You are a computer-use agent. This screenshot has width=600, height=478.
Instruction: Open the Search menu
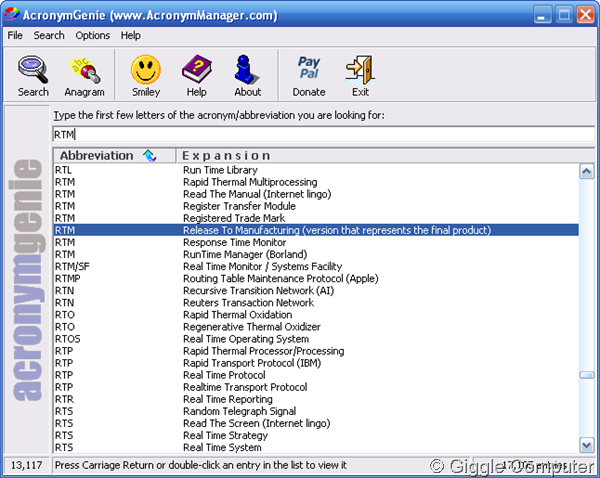49,35
